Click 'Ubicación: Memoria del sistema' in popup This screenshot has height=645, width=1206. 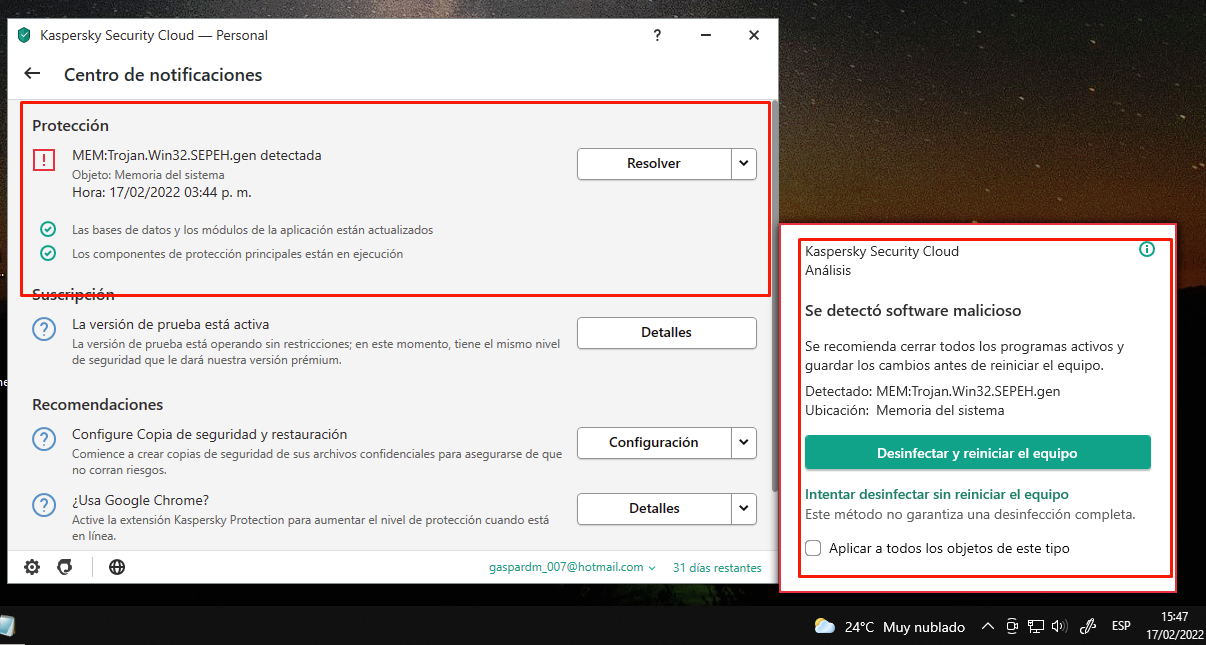[904, 410]
